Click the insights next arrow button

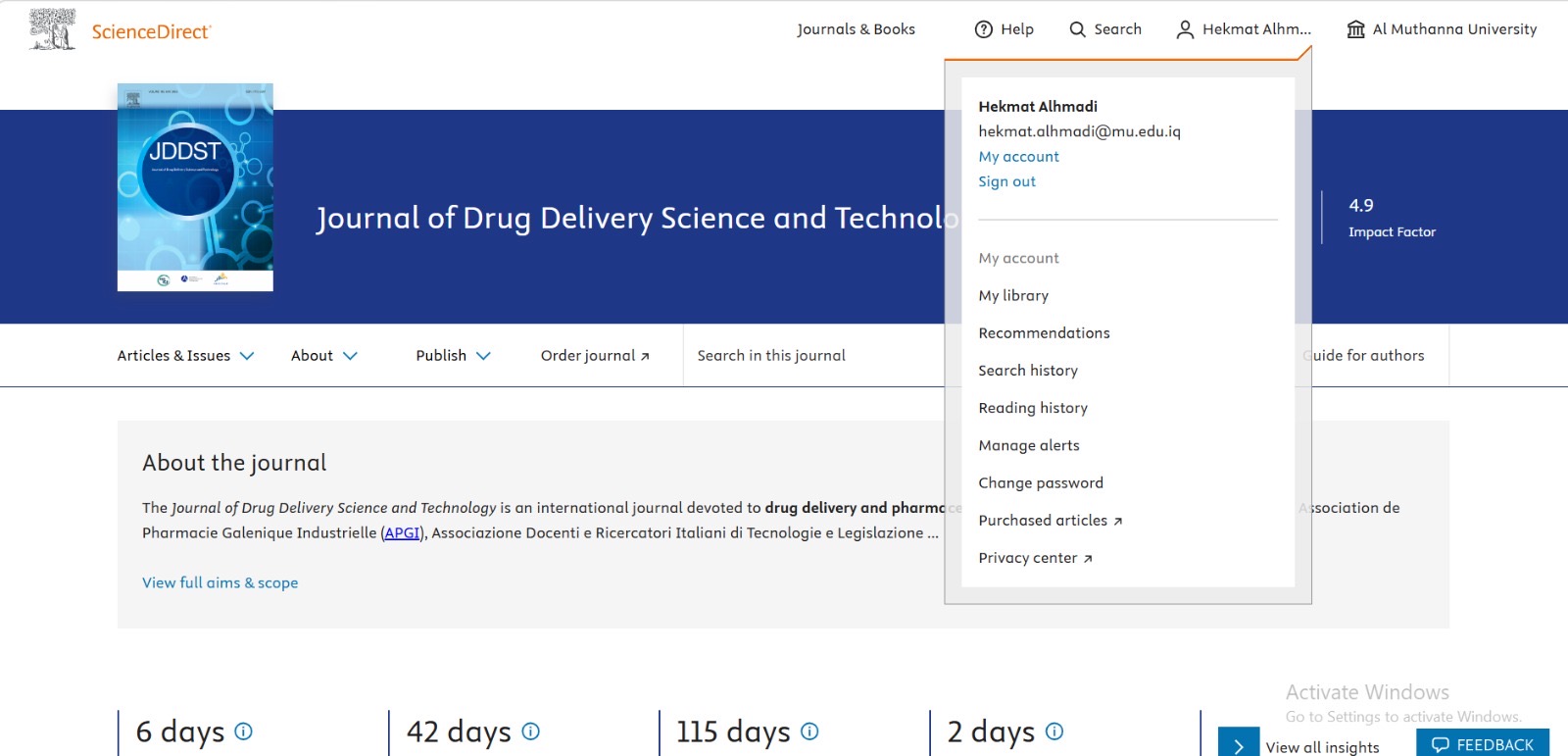click(1239, 745)
